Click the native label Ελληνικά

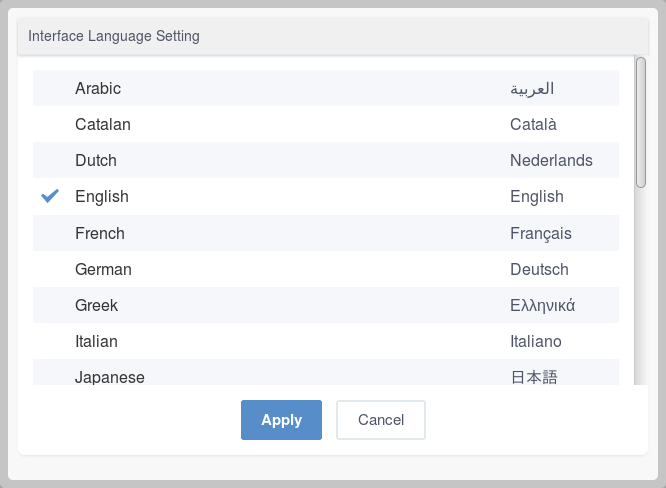(x=542, y=305)
